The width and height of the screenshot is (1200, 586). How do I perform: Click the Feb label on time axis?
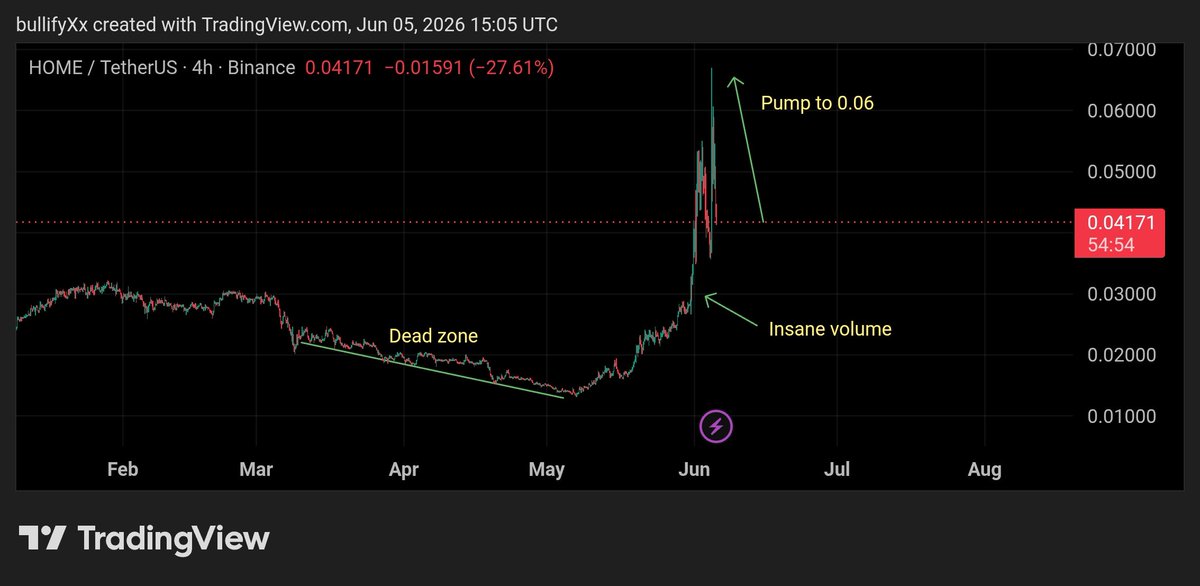tap(122, 469)
